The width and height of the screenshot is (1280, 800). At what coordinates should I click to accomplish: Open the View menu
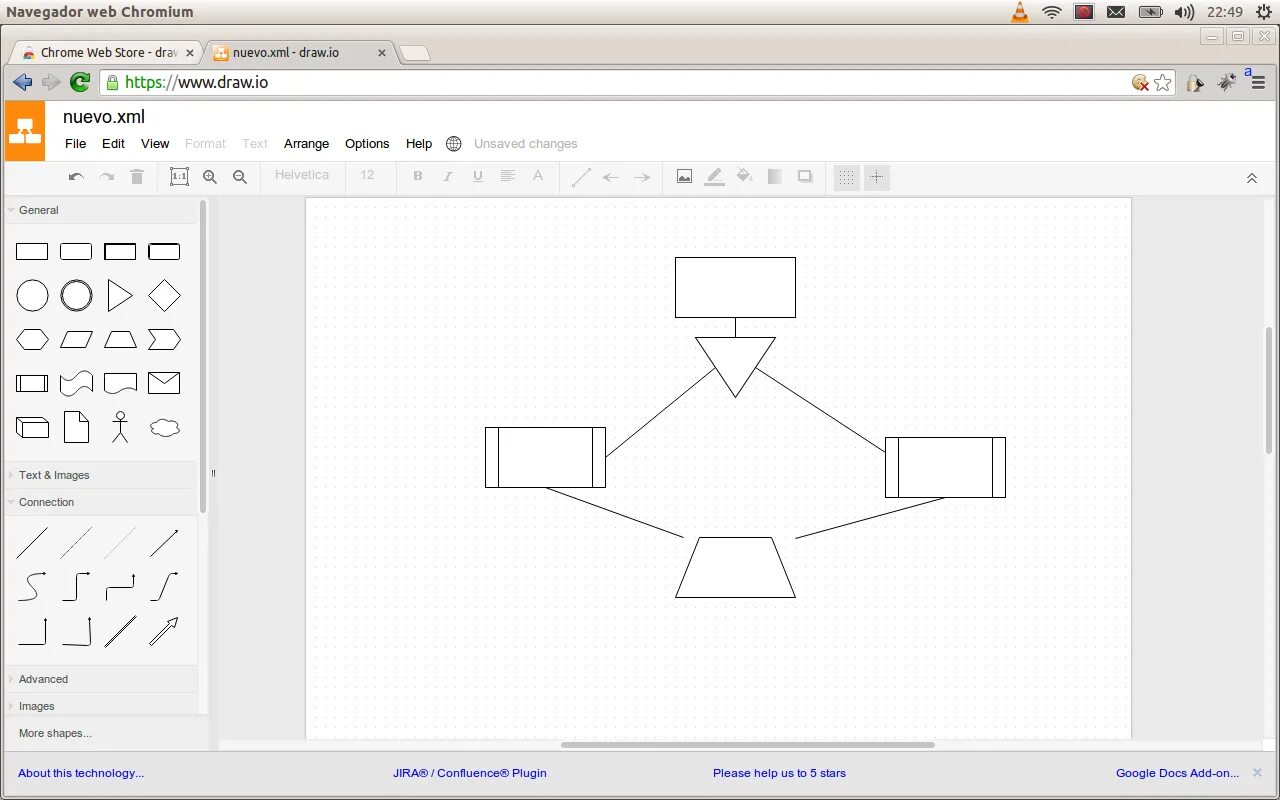point(155,143)
